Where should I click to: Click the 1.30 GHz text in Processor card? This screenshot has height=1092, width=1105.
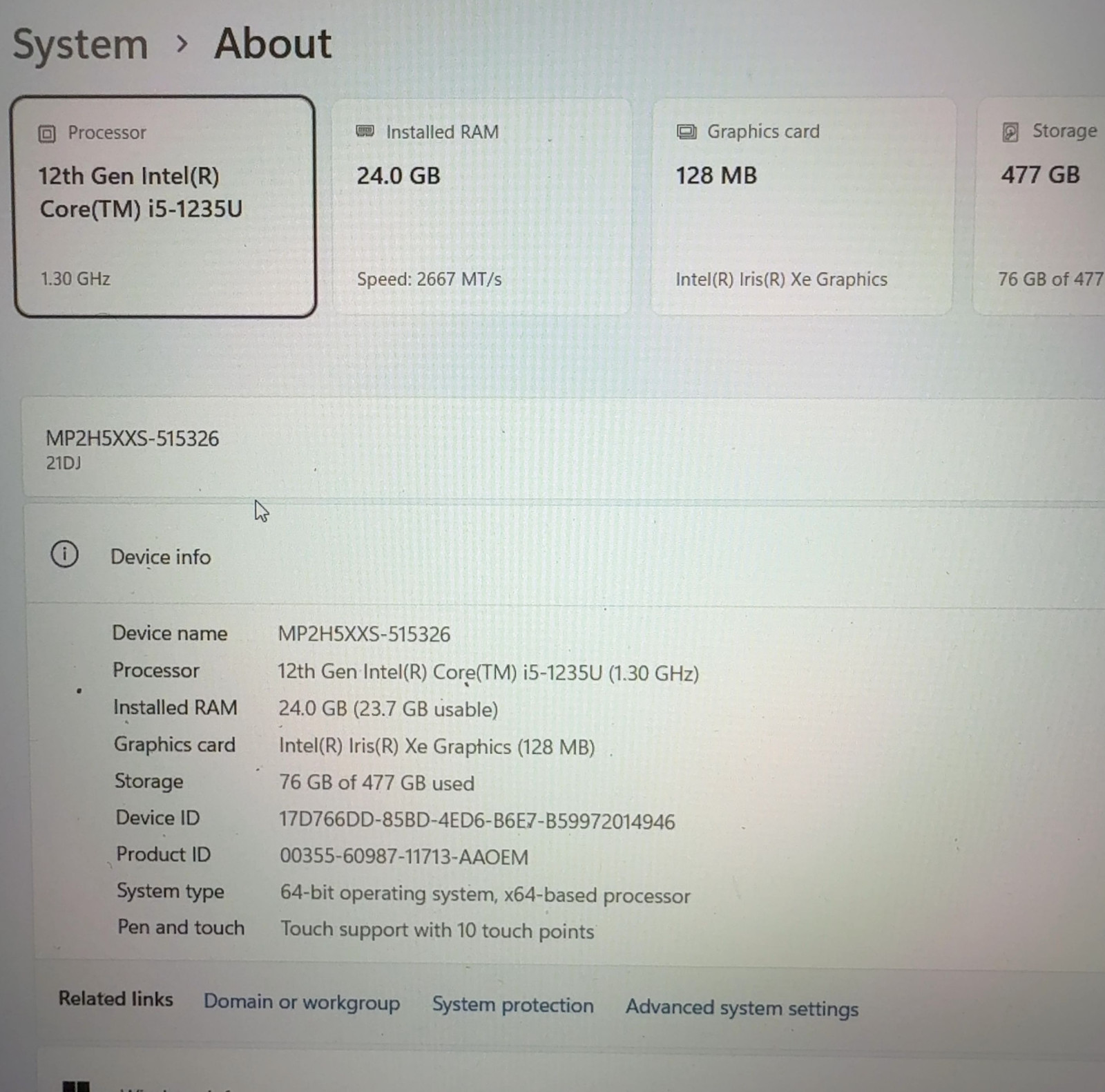(x=75, y=279)
